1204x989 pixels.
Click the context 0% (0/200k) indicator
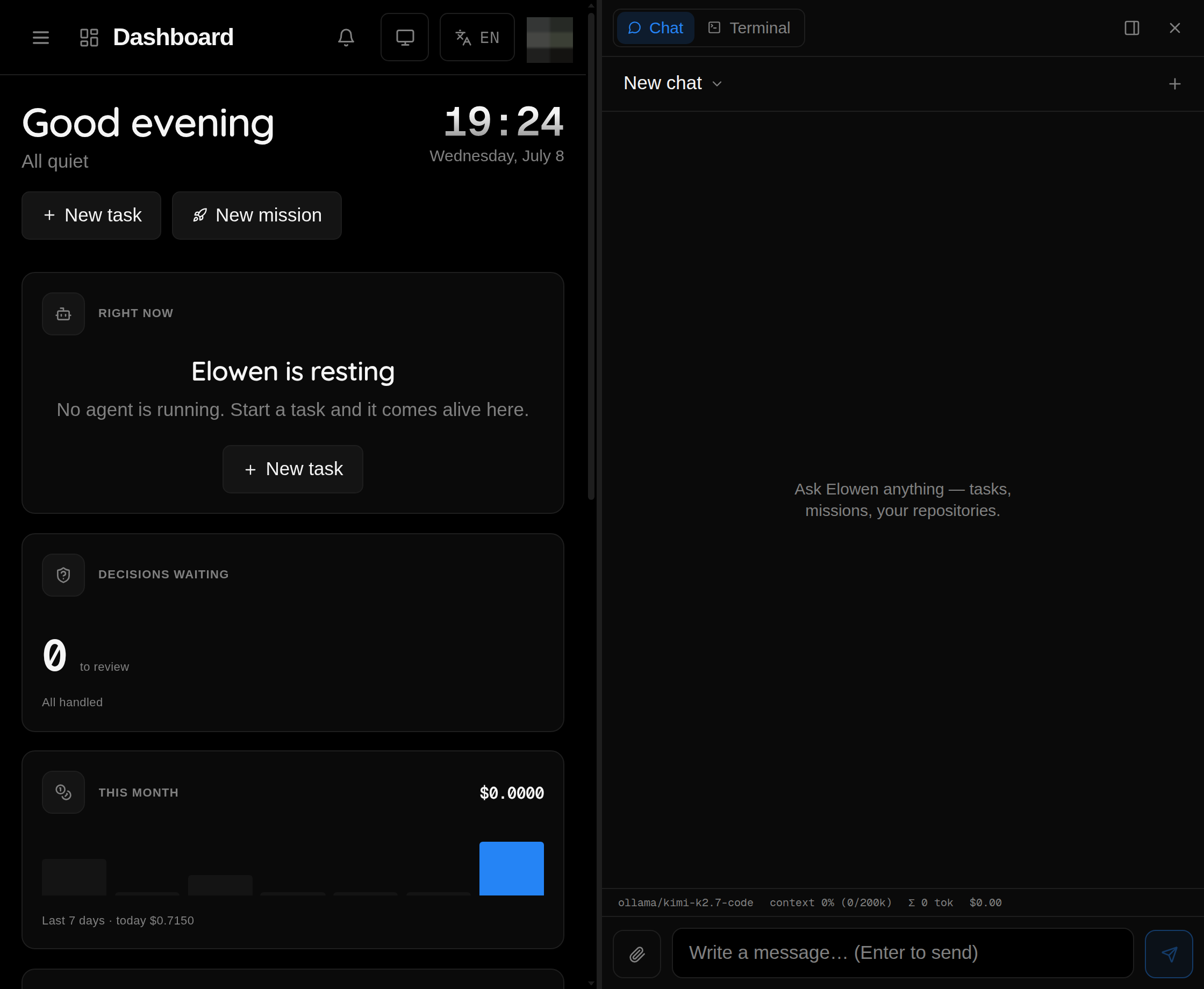coord(830,903)
